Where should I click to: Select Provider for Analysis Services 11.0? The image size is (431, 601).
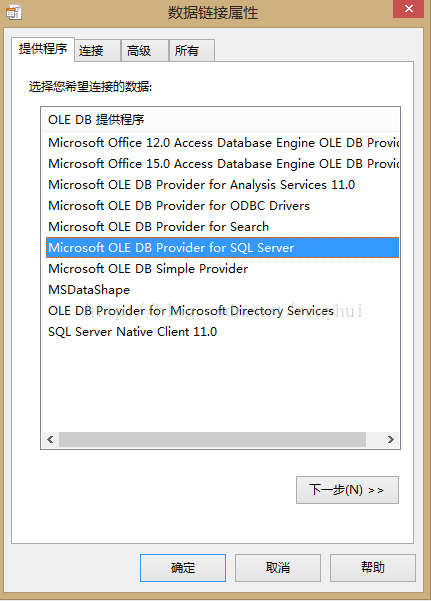tap(222, 185)
